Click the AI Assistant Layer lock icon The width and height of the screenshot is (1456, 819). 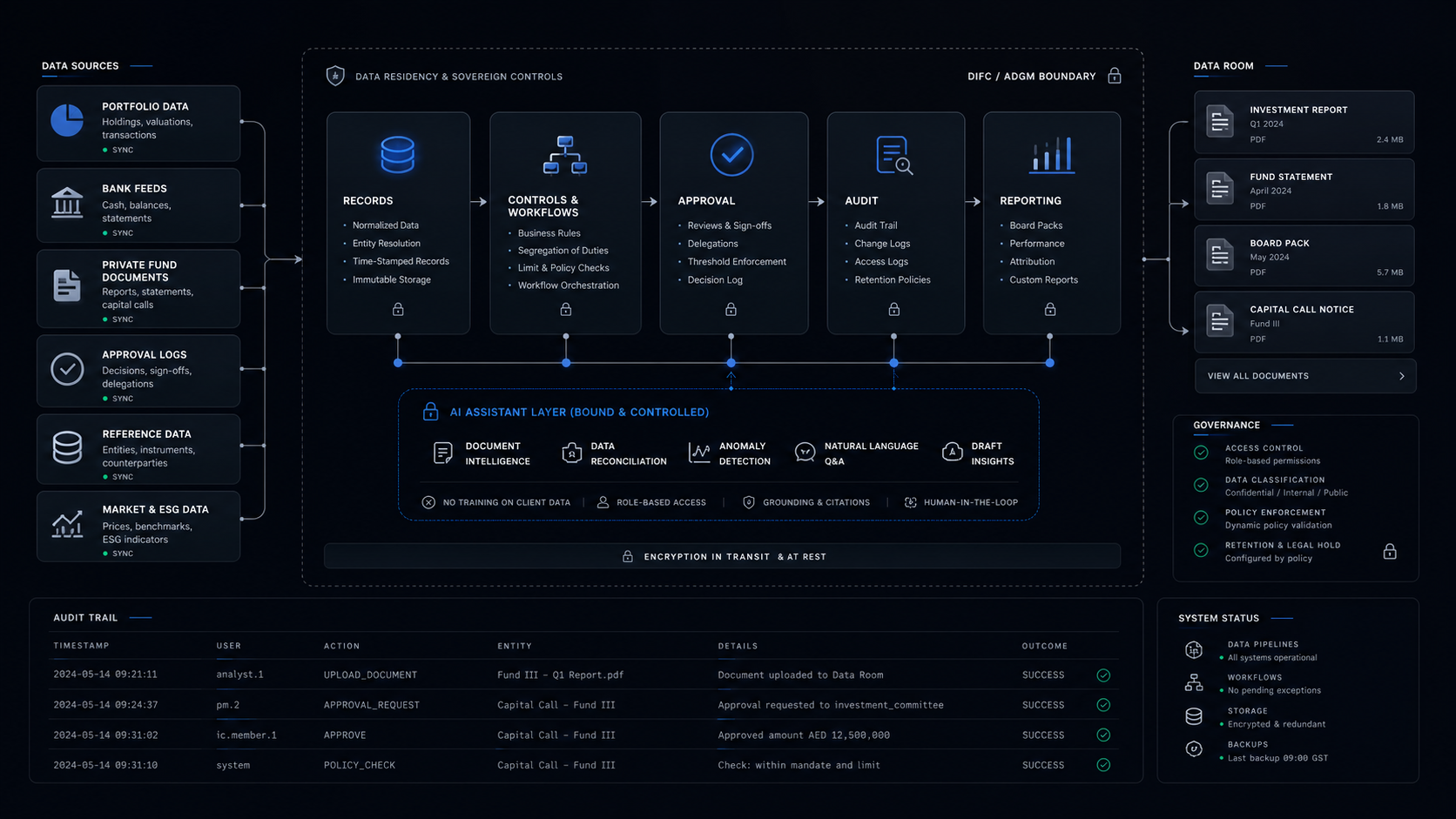point(430,412)
